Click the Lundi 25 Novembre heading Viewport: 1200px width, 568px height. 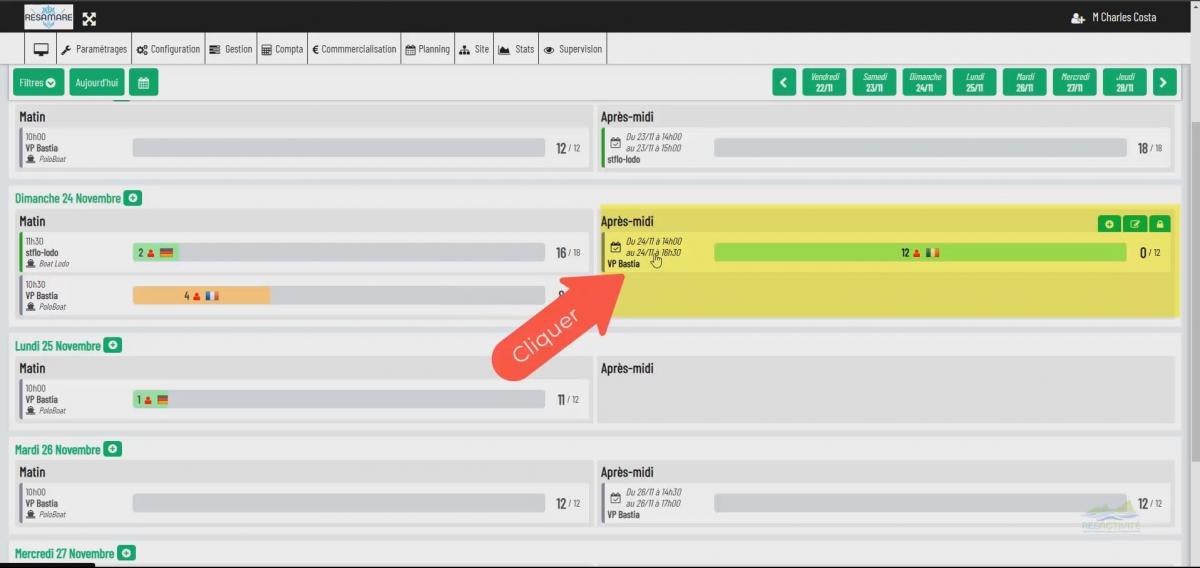point(58,345)
